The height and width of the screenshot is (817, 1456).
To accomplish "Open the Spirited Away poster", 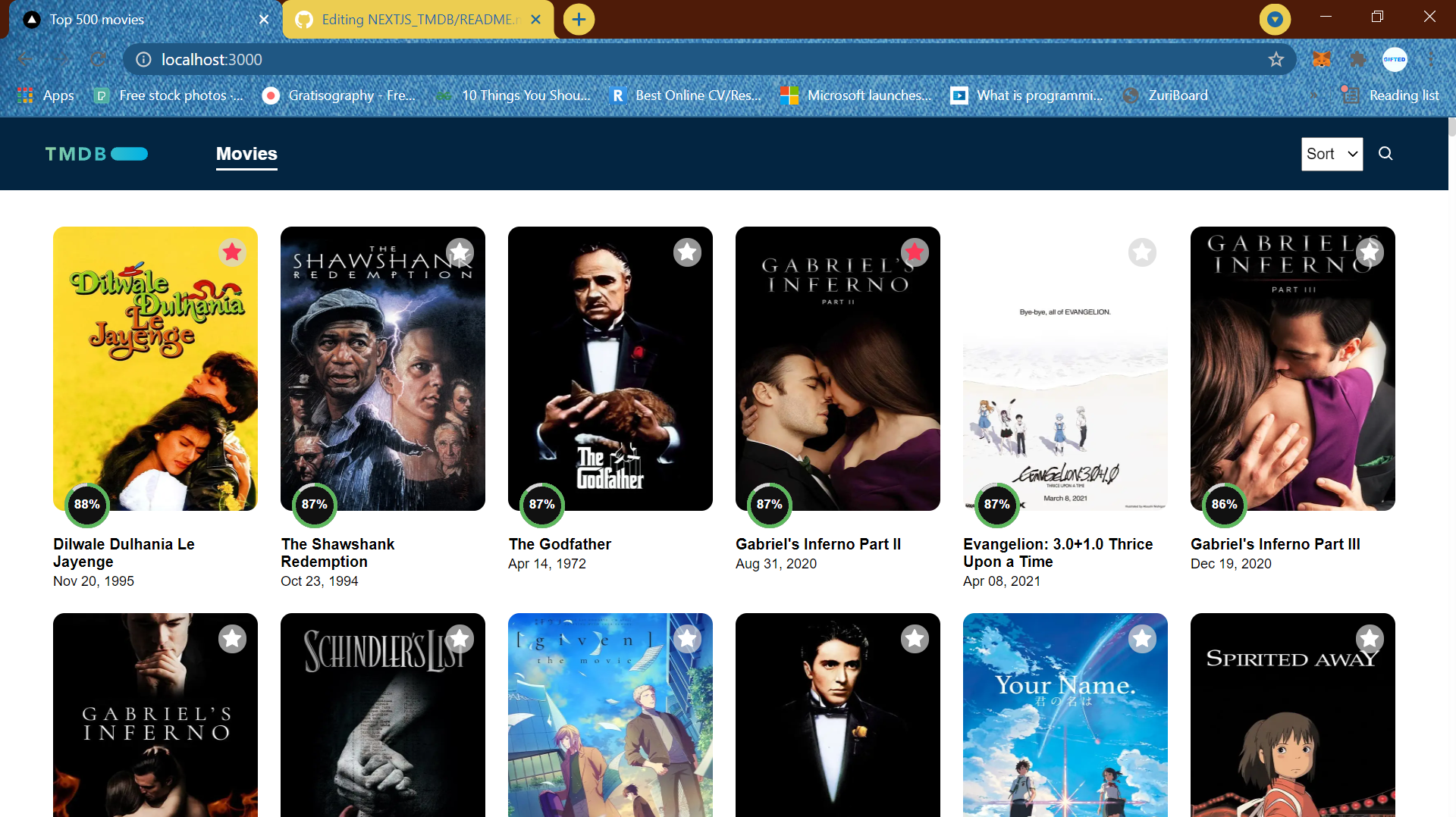I will point(1293,715).
